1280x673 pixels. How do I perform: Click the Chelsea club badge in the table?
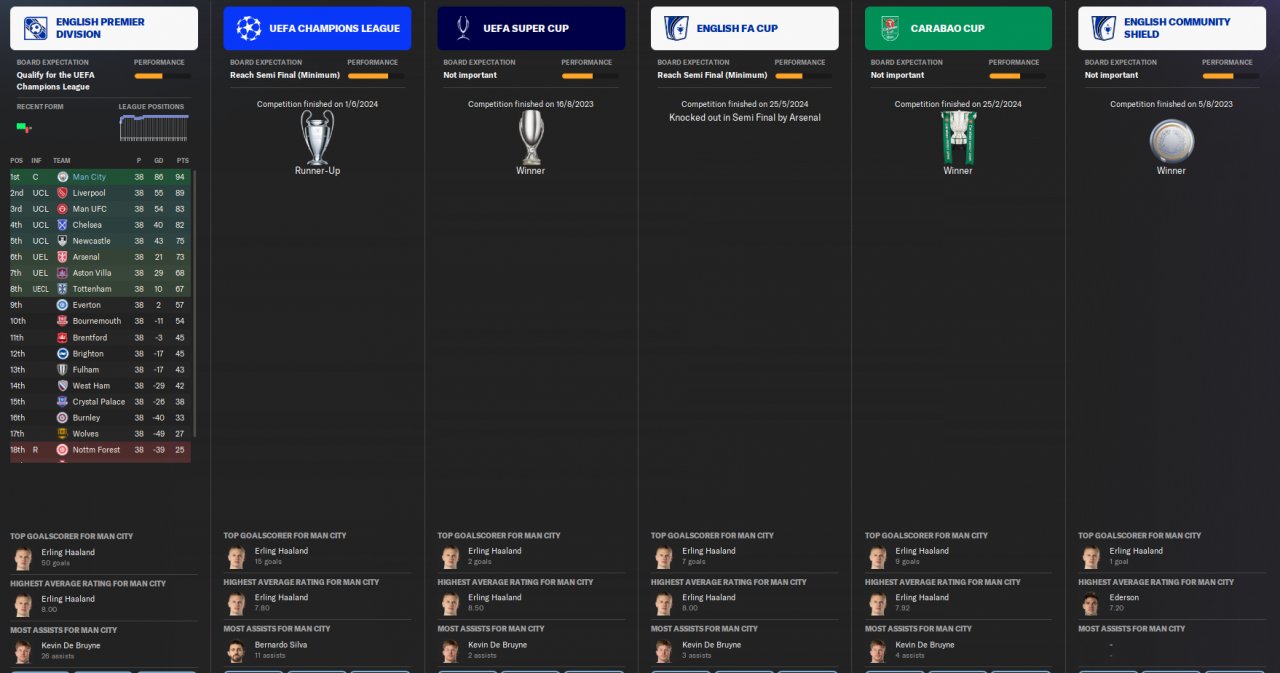click(x=62, y=225)
